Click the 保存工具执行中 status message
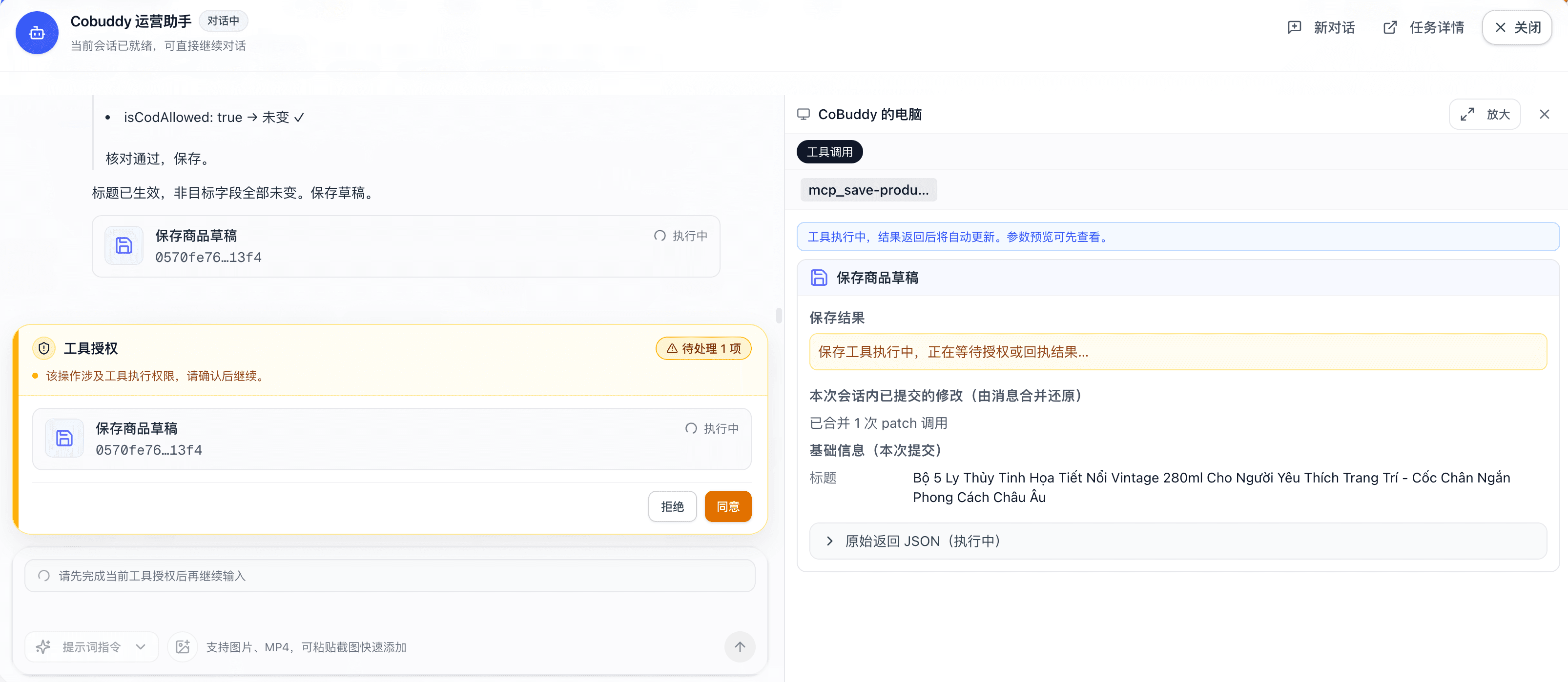1568x682 pixels. click(x=1178, y=352)
